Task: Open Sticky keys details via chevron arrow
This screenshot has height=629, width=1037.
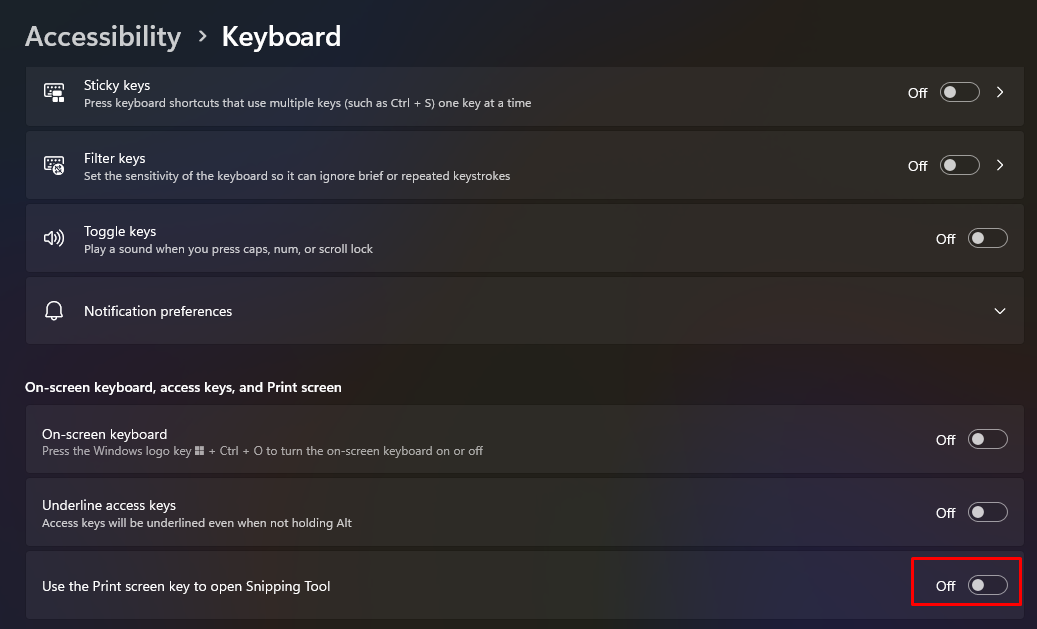Action: tap(1000, 92)
